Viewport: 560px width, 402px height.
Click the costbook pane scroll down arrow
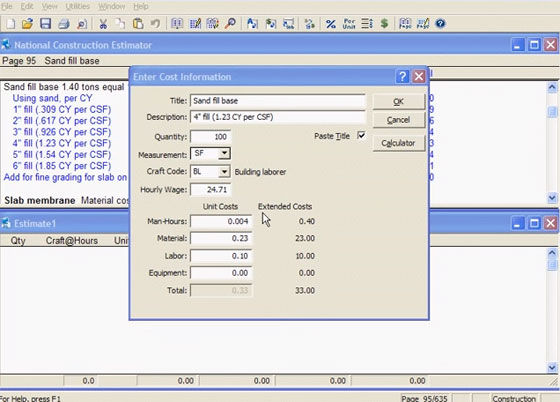click(552, 197)
